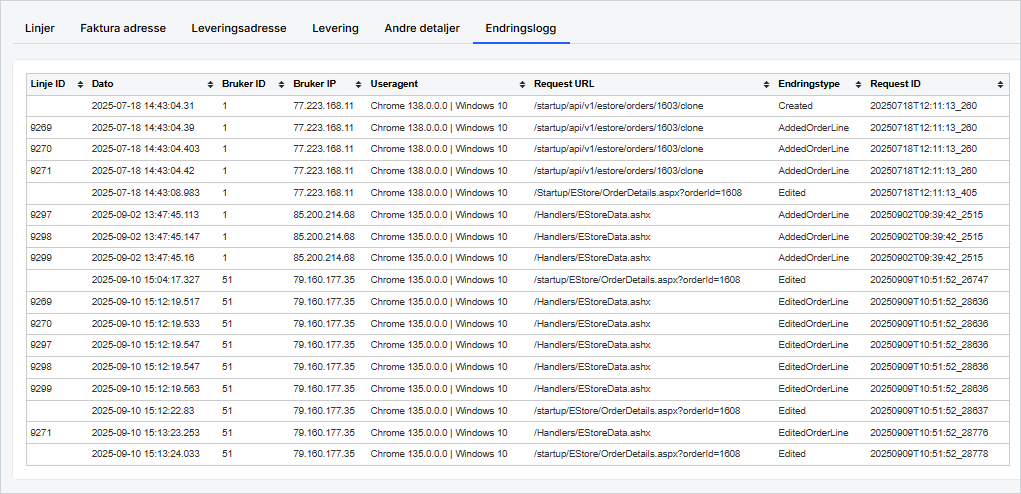Open the Faktura adresse tab
The image size is (1021, 494).
click(123, 28)
